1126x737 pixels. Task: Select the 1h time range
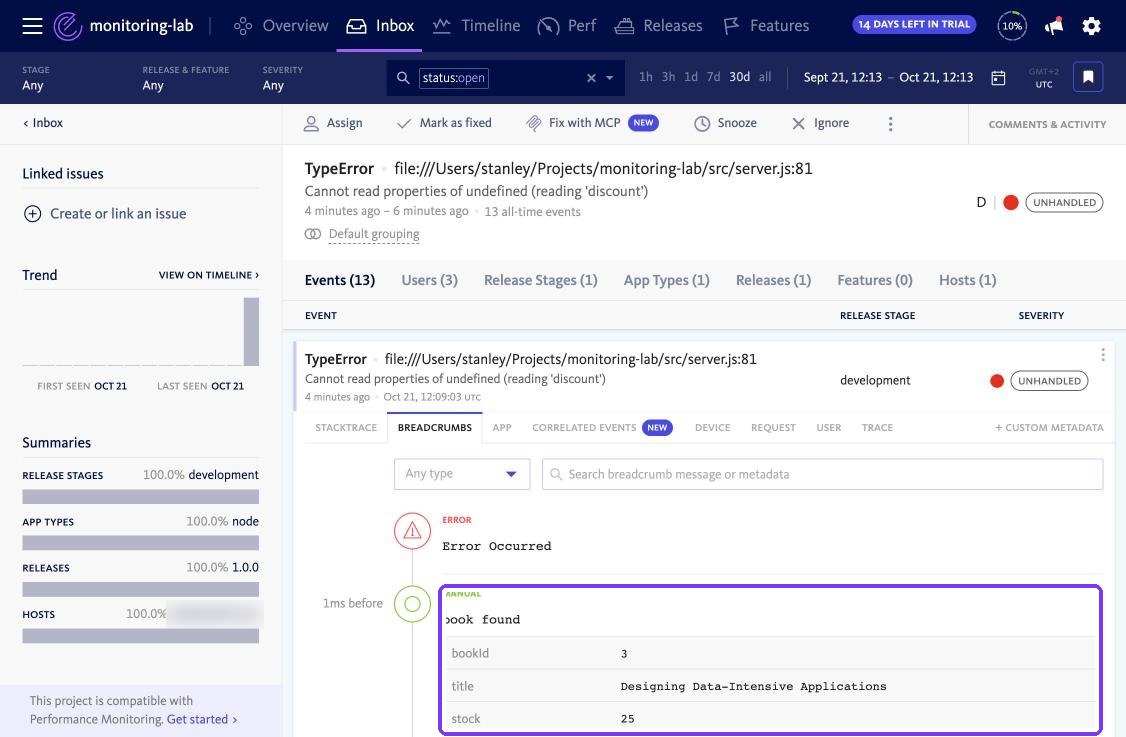tap(646, 77)
